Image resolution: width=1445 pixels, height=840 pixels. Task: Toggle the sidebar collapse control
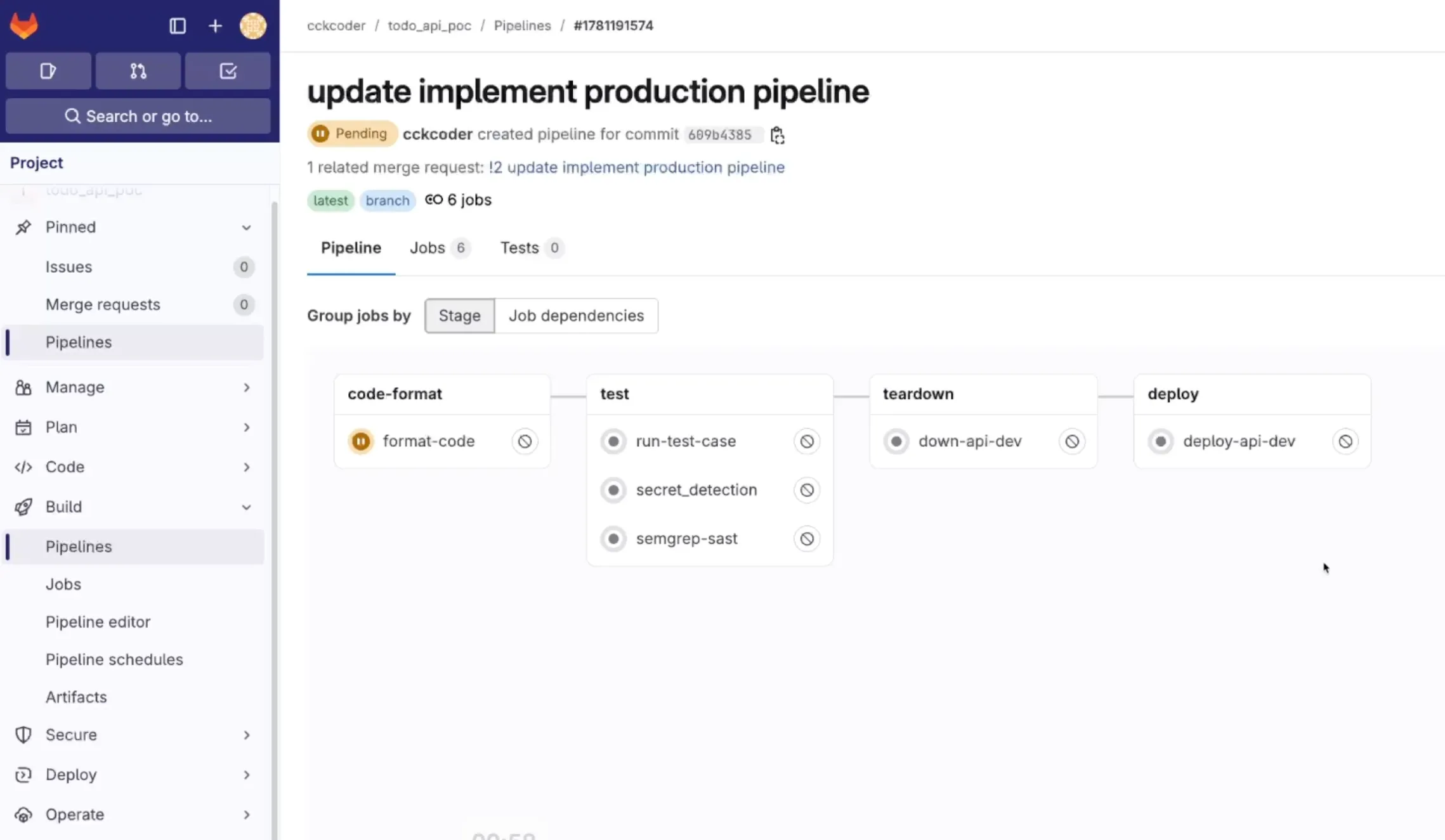coord(178,26)
